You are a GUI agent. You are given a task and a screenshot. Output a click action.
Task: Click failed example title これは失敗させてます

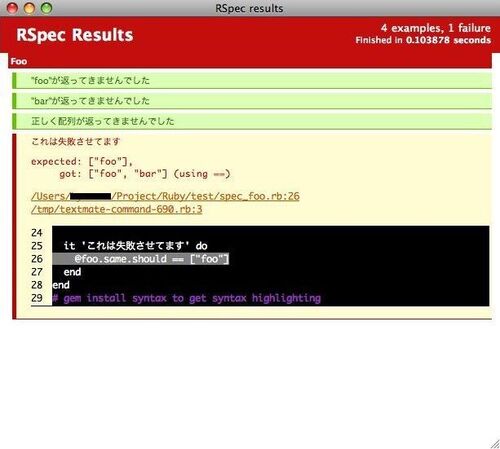[x=76, y=142]
